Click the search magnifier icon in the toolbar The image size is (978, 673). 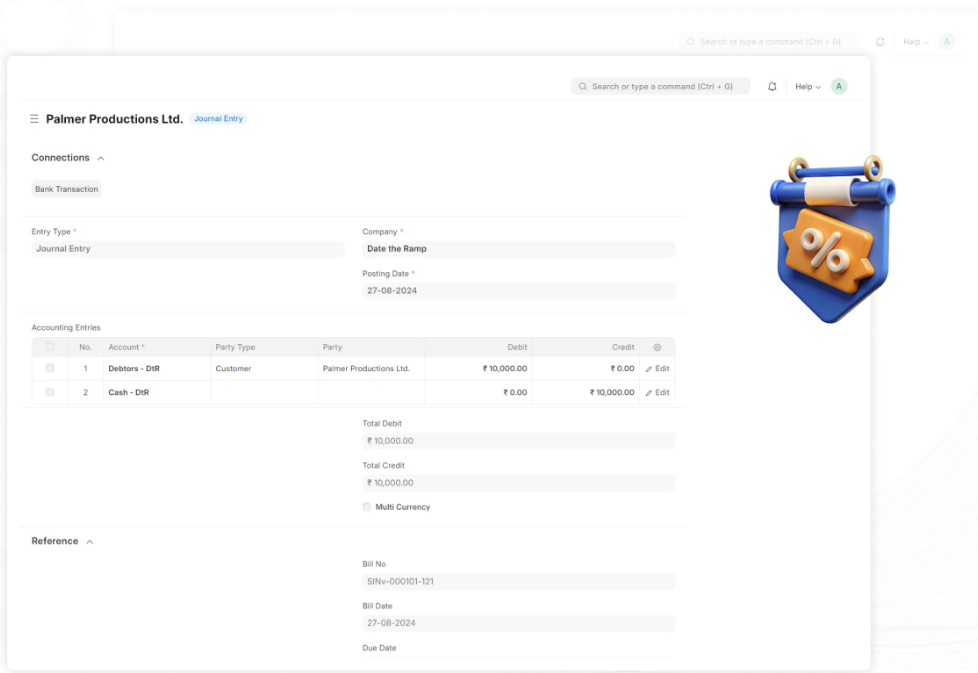(583, 87)
